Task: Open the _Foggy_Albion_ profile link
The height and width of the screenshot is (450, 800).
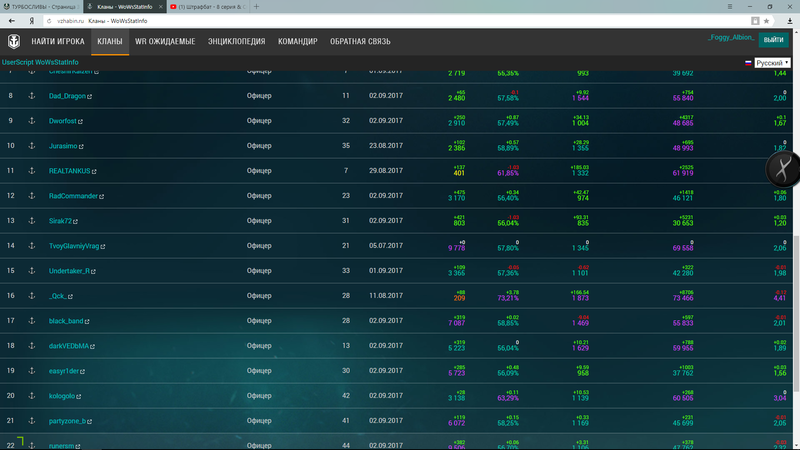Action: 729,37
